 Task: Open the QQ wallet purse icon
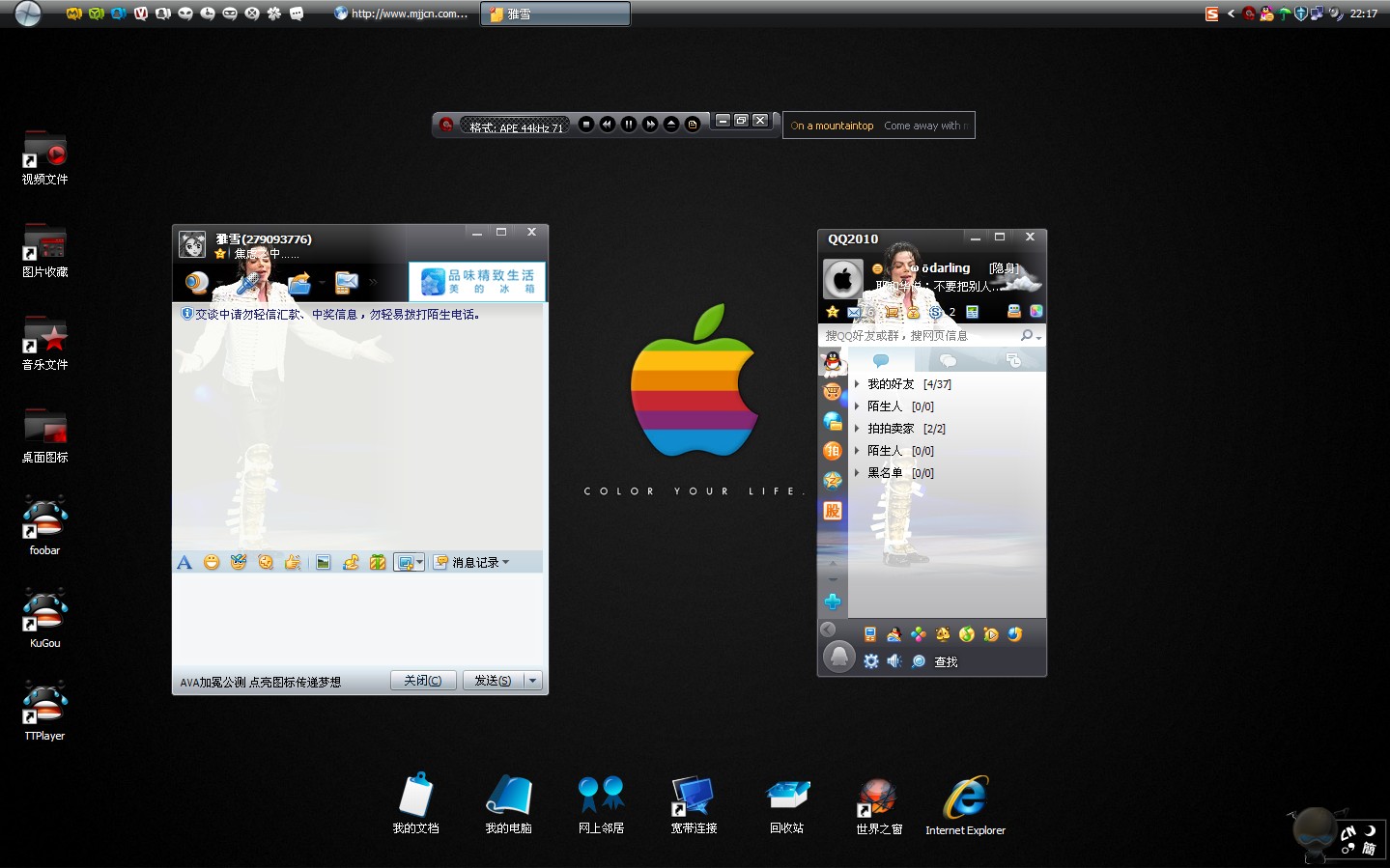913,312
